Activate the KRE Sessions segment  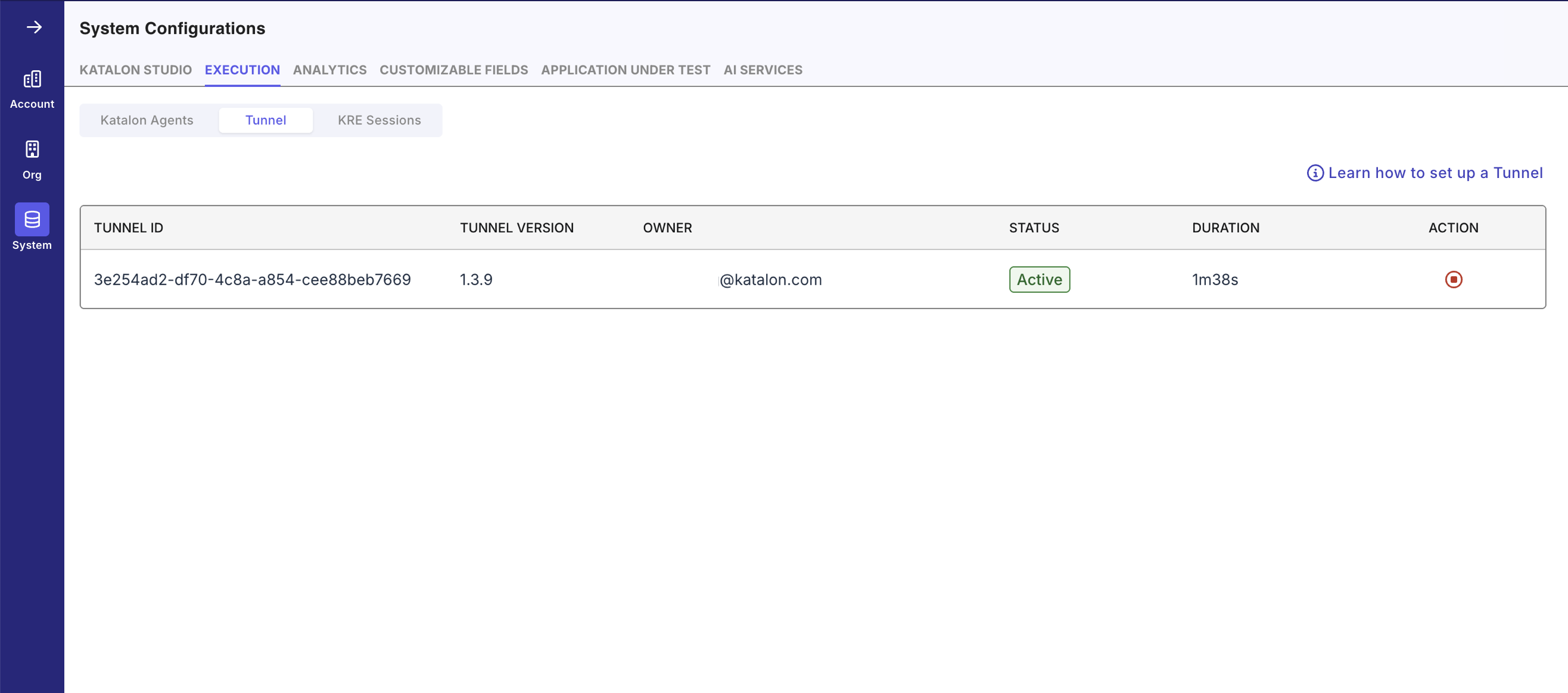click(x=379, y=120)
